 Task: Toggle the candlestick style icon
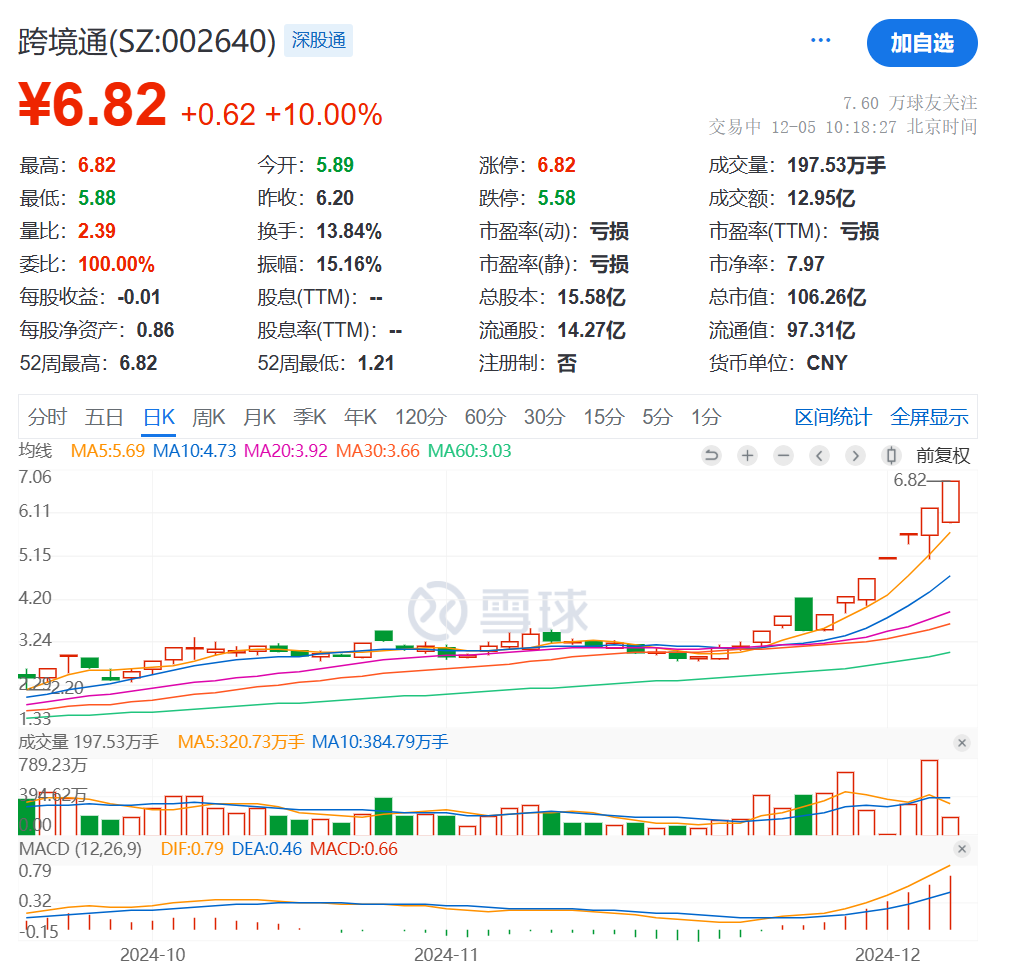pyautogui.click(x=890, y=456)
